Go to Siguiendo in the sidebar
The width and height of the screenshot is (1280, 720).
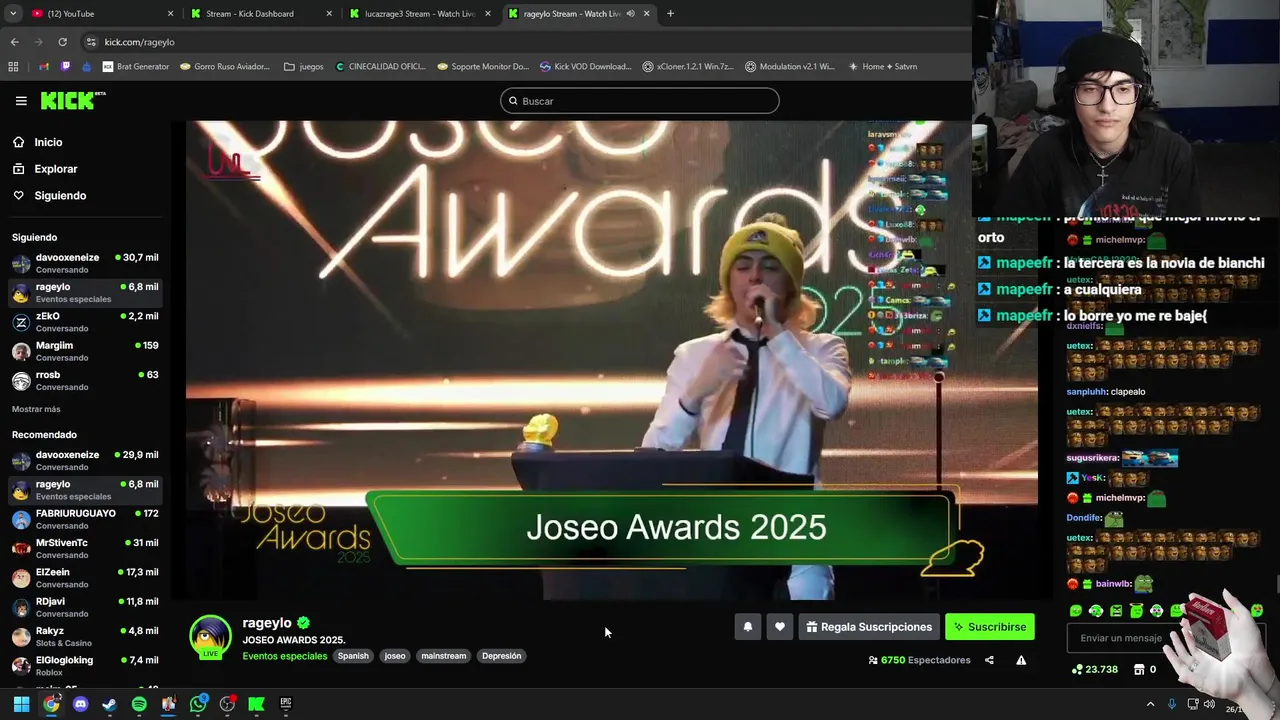tap(60, 196)
